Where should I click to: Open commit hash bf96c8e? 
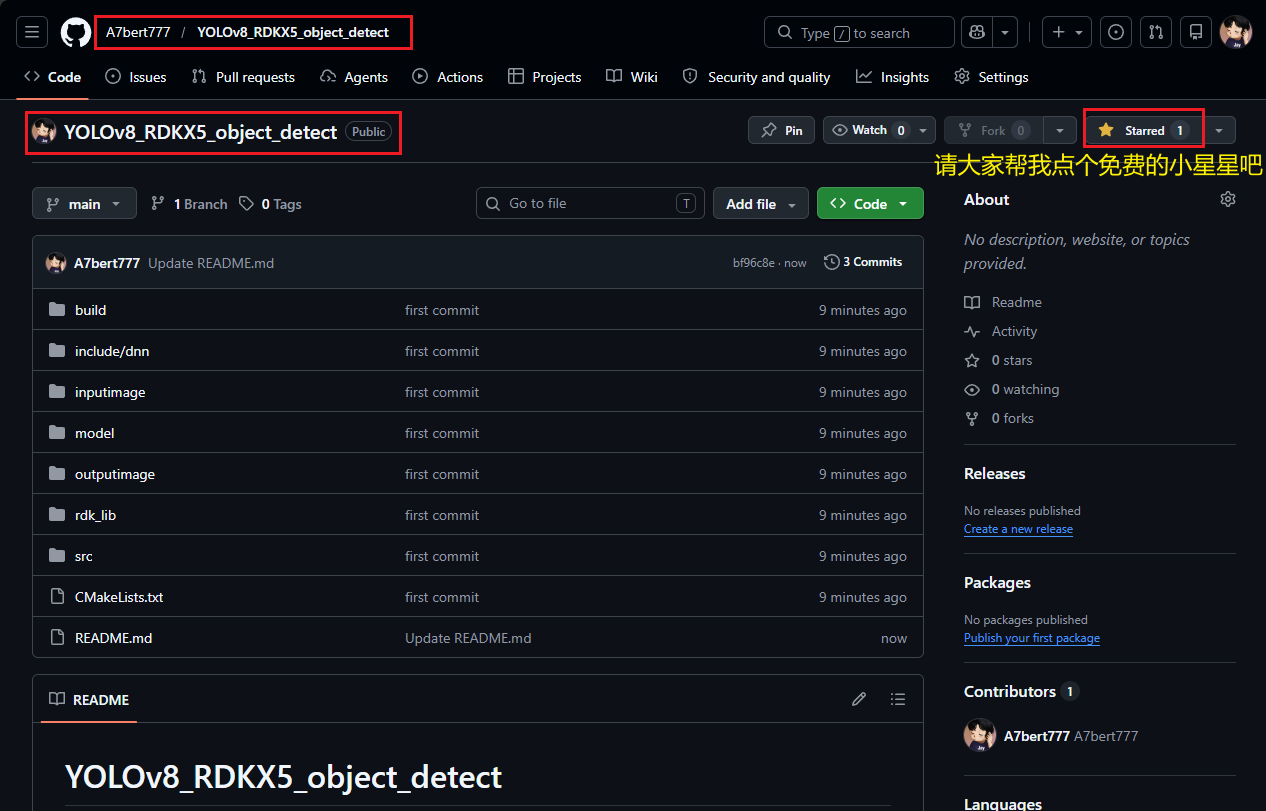[x=753, y=263]
